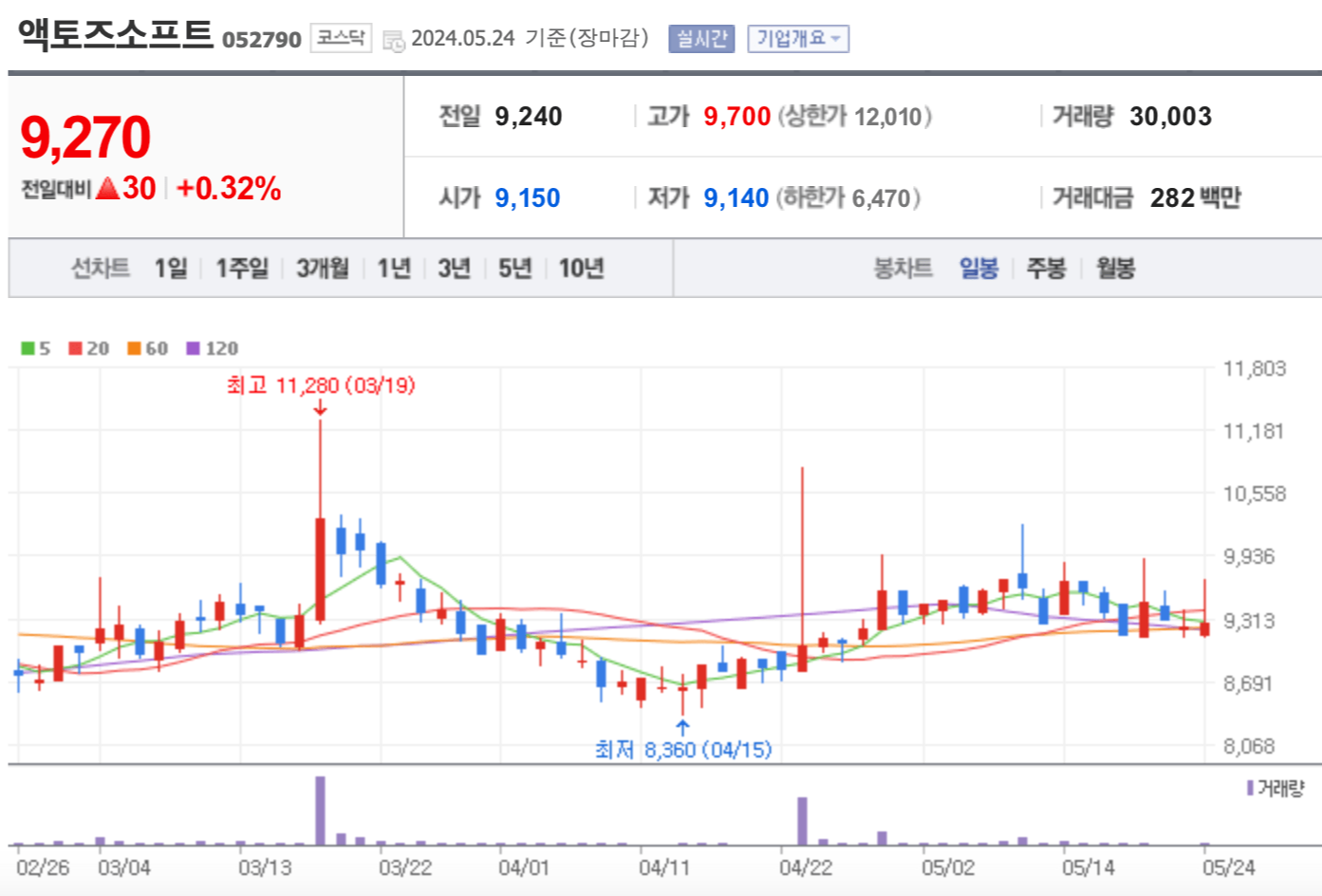Click the 10,558 y-axis label
Screen dimensions: 1322x896
(x=1255, y=494)
